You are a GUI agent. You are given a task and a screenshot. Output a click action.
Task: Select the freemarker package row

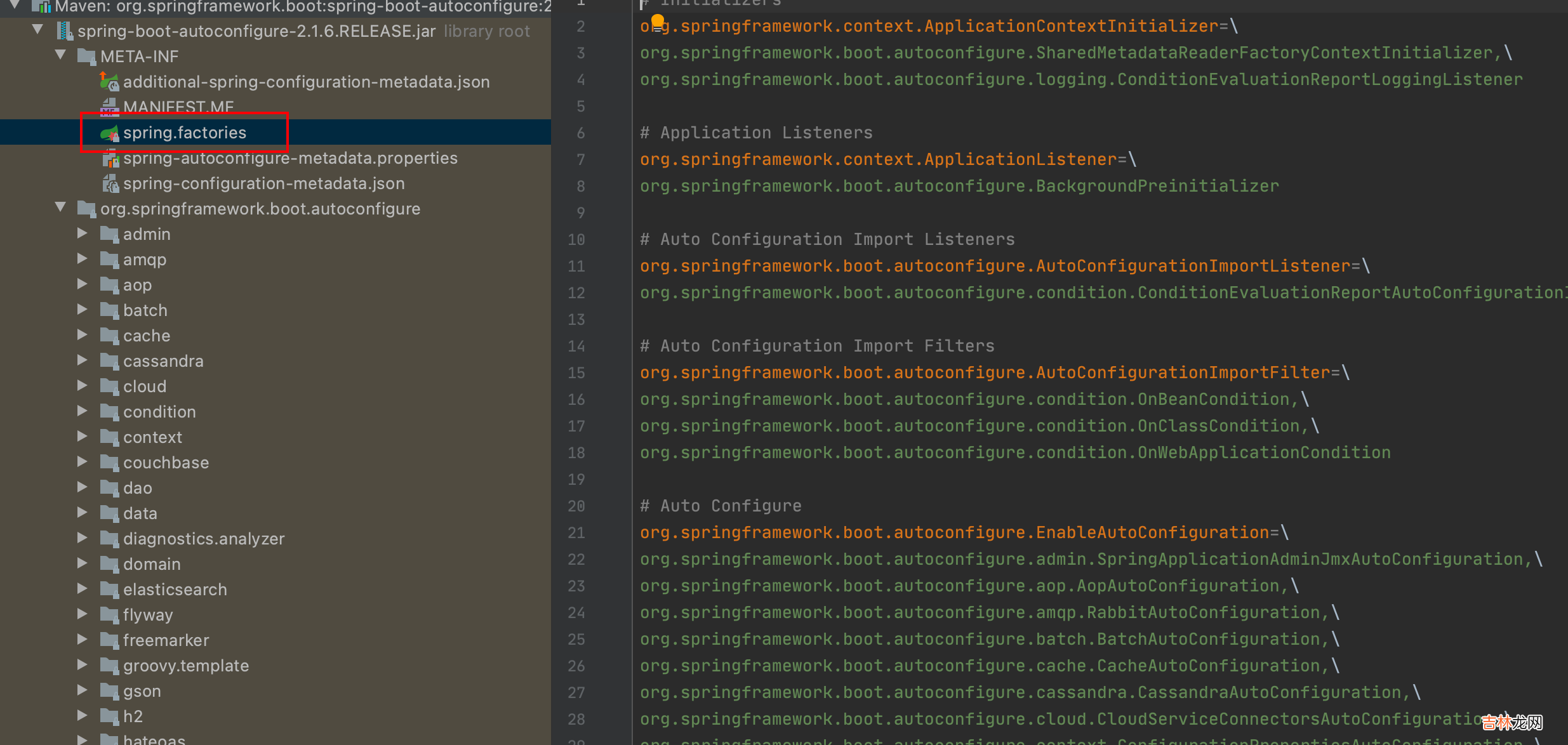click(276, 640)
